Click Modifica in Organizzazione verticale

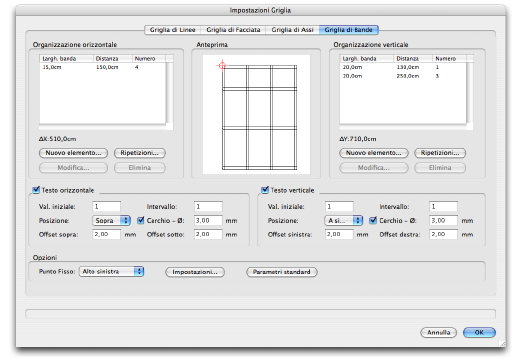pos(374,167)
